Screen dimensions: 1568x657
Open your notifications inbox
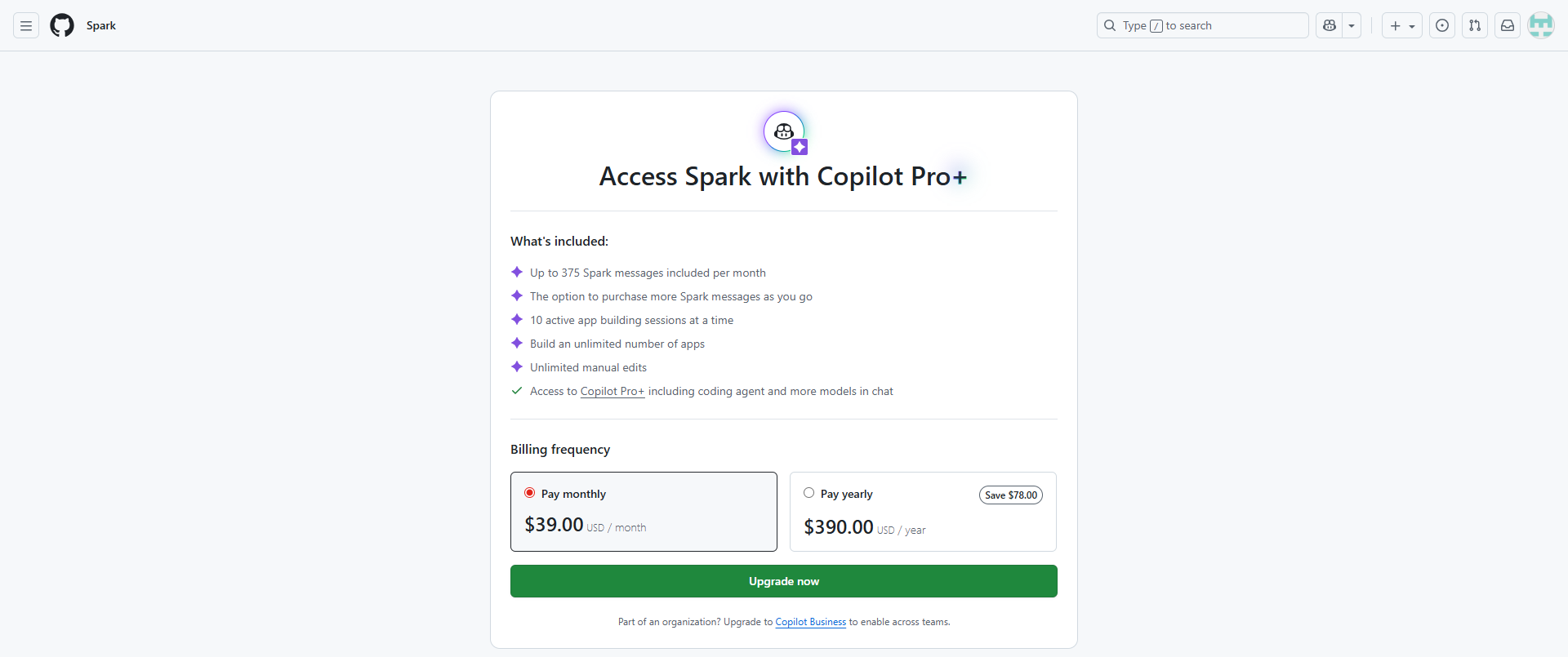[x=1508, y=25]
